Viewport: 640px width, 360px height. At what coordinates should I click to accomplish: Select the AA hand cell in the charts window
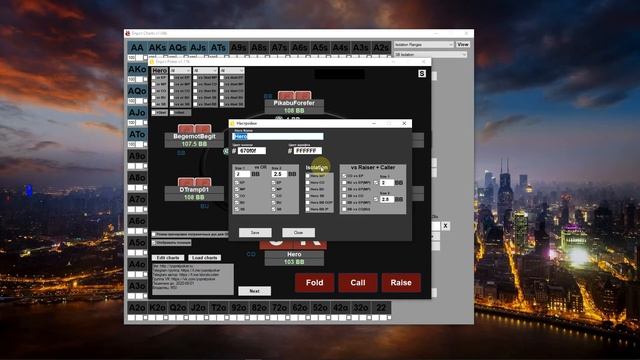click(x=137, y=48)
